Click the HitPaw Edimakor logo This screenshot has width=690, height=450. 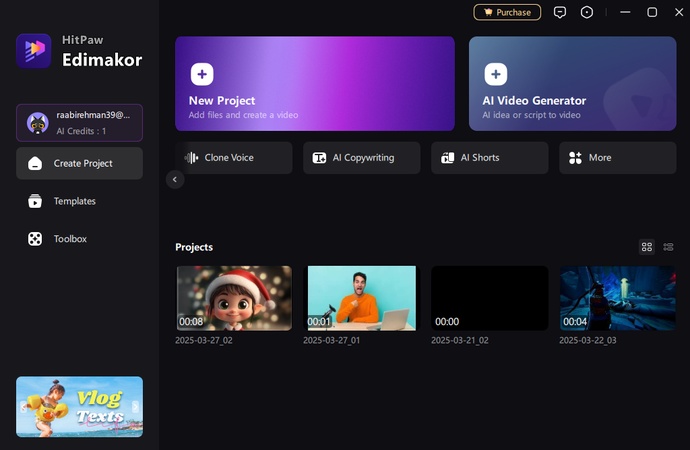click(x=34, y=50)
